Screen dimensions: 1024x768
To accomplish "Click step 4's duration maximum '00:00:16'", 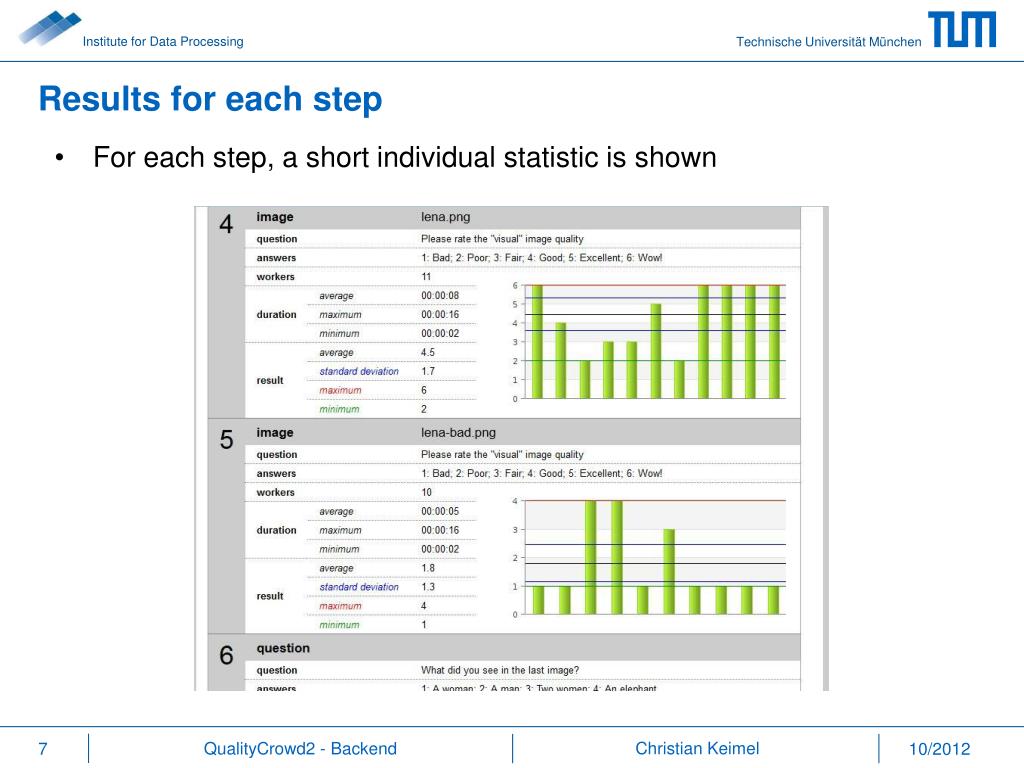I will (440, 315).
